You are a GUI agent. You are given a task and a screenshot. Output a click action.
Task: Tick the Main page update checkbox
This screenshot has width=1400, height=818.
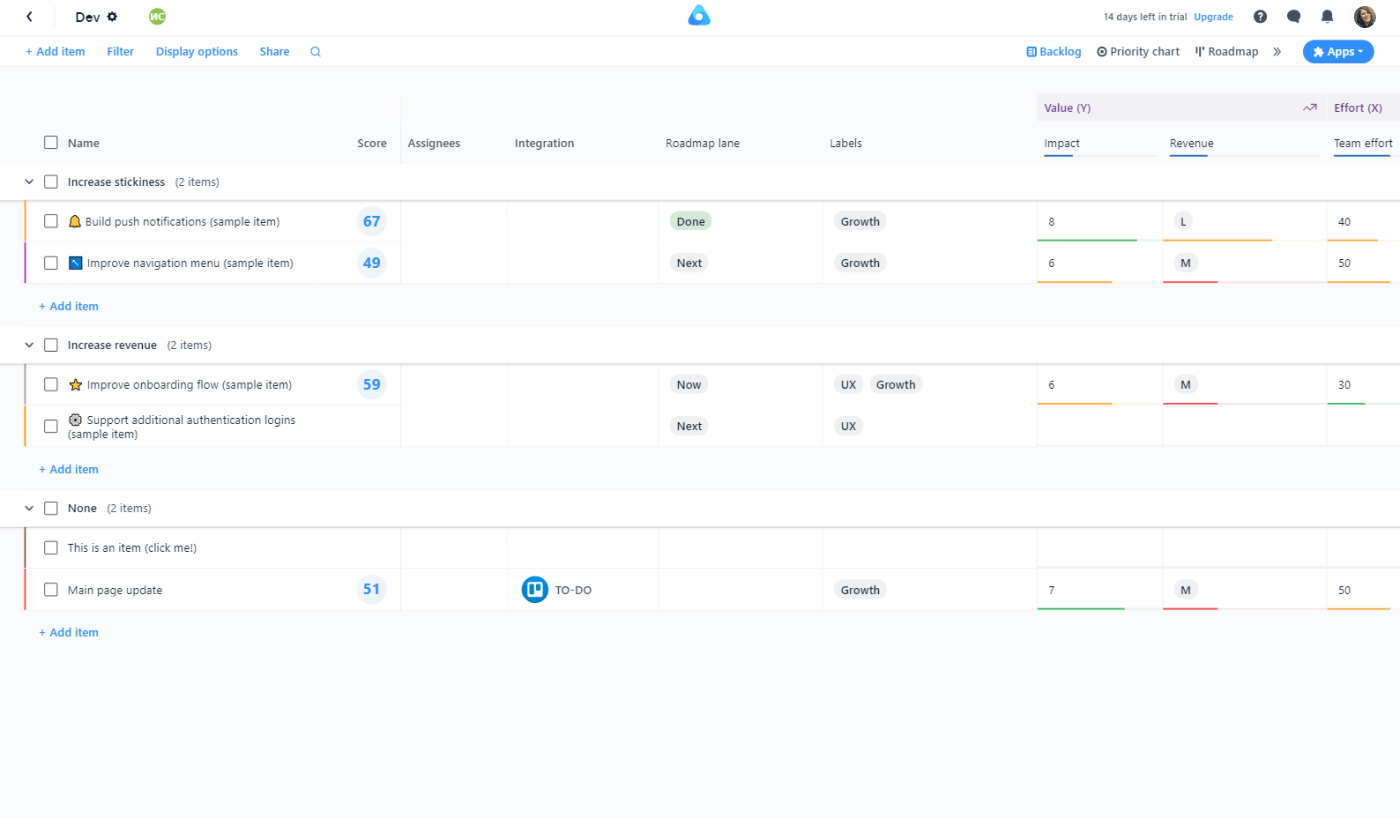(x=51, y=590)
